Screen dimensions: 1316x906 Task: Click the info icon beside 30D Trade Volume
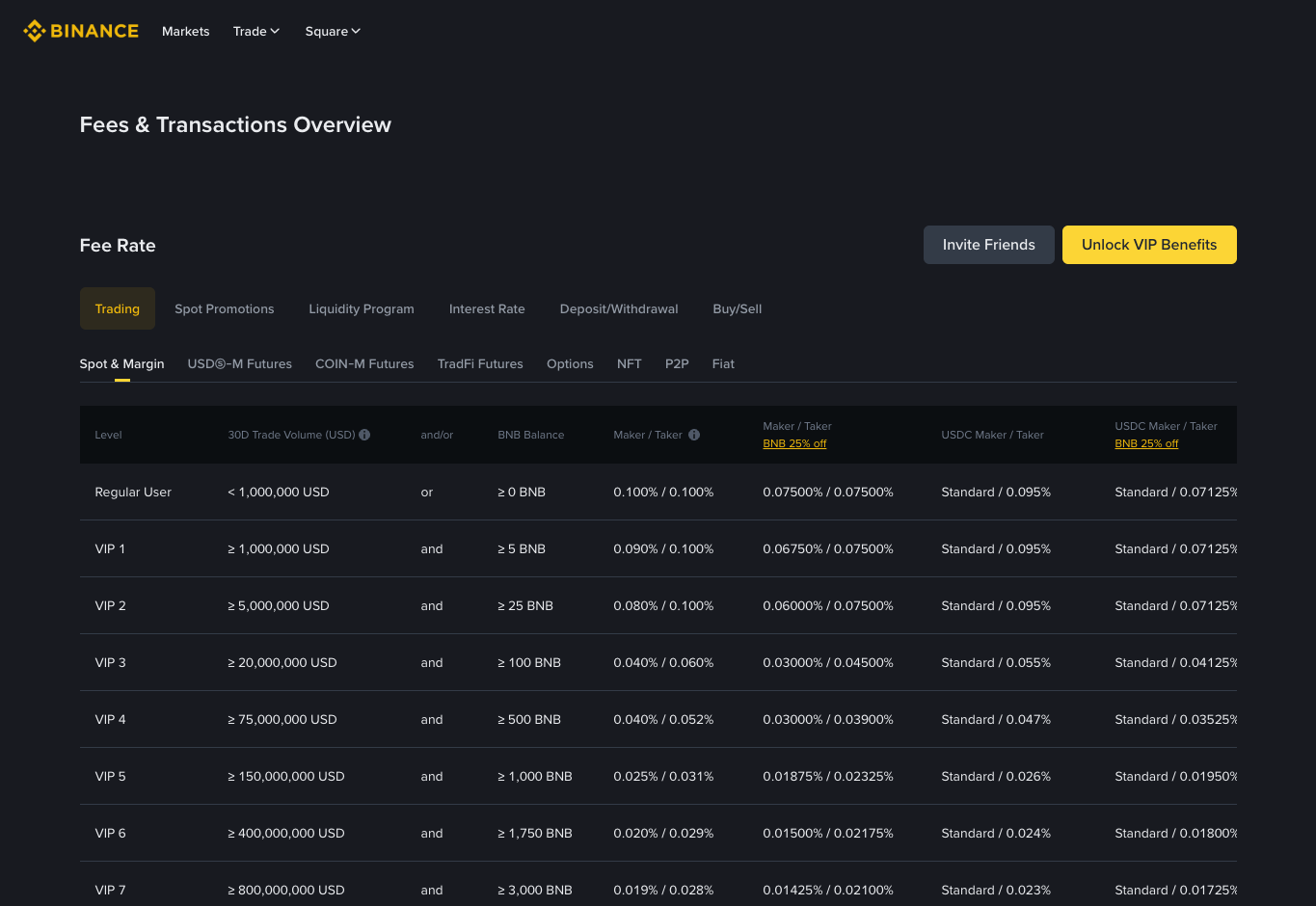pos(364,435)
